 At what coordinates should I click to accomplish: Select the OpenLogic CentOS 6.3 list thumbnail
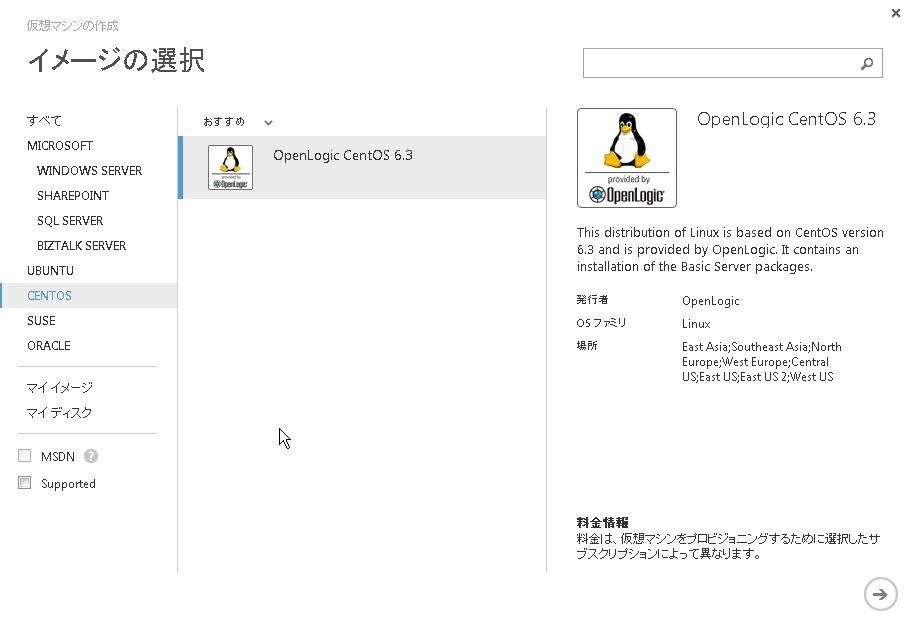tap(230, 168)
